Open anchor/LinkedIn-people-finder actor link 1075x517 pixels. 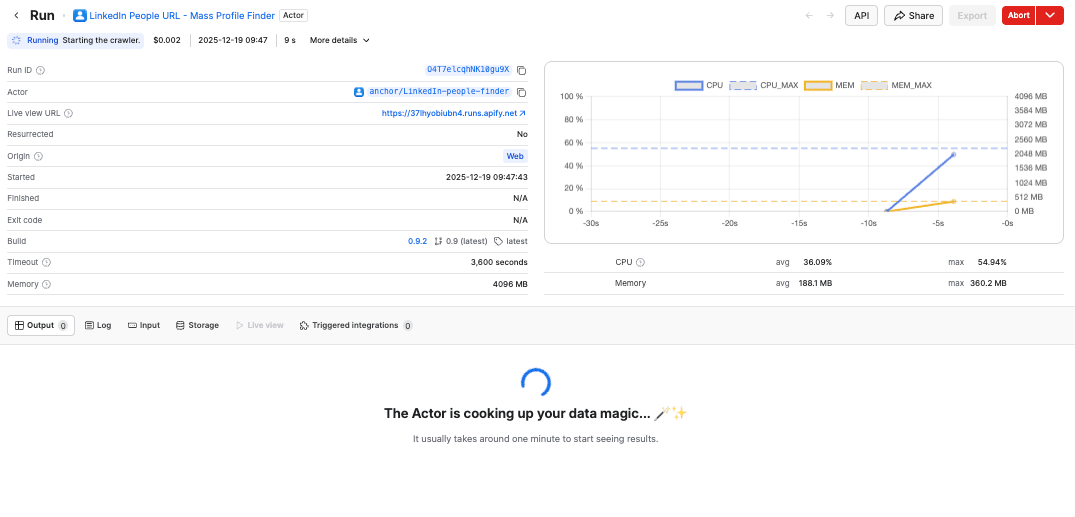439,91
